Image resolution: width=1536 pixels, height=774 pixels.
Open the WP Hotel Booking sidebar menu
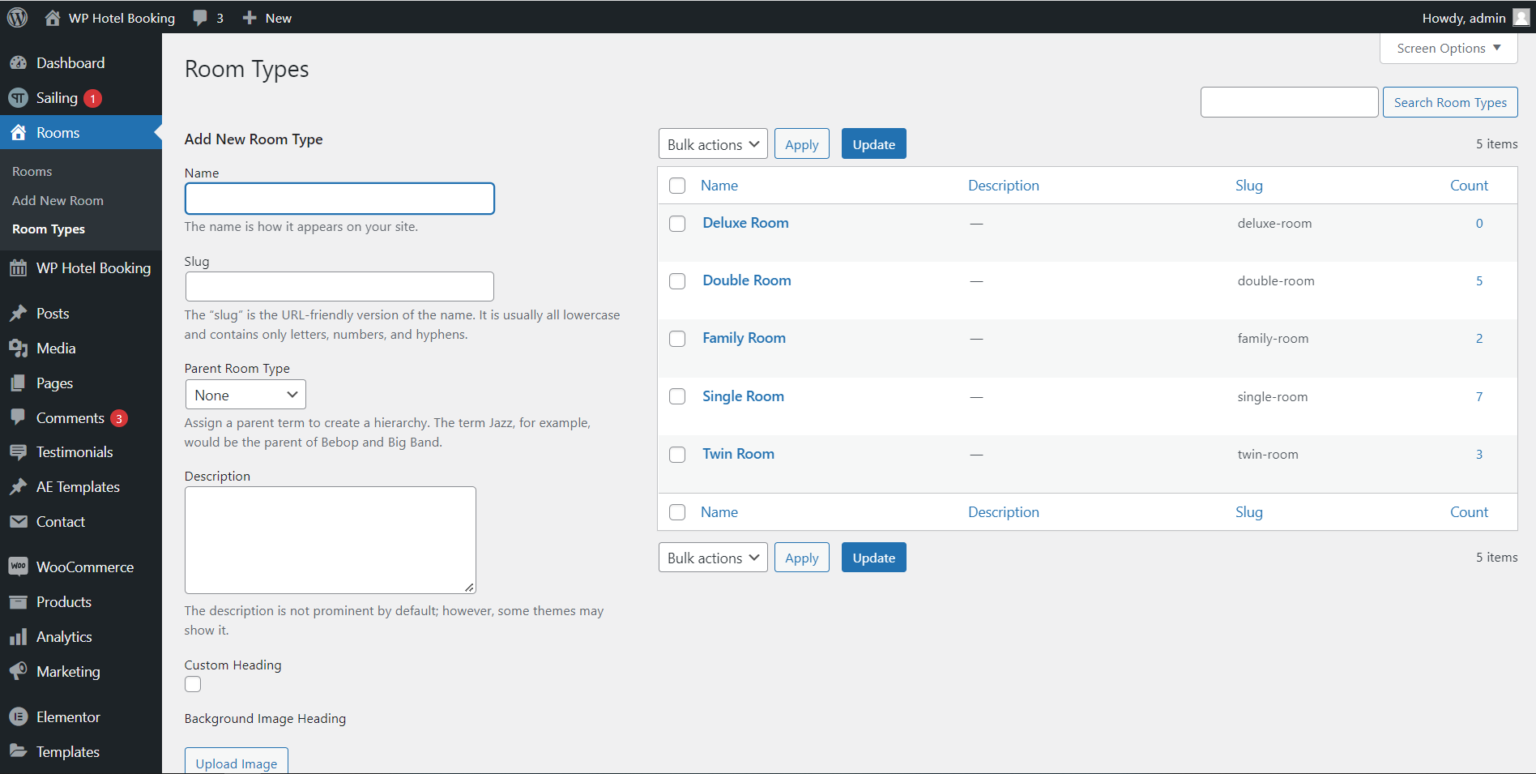93,268
